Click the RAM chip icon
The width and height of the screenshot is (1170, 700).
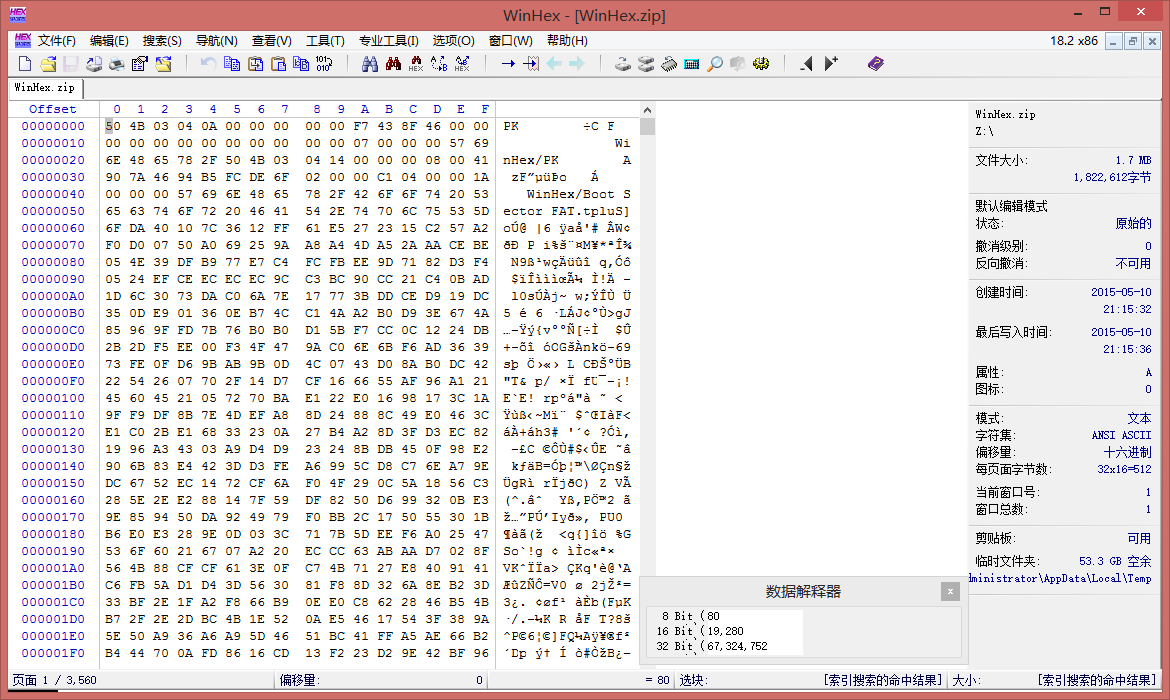[669, 64]
